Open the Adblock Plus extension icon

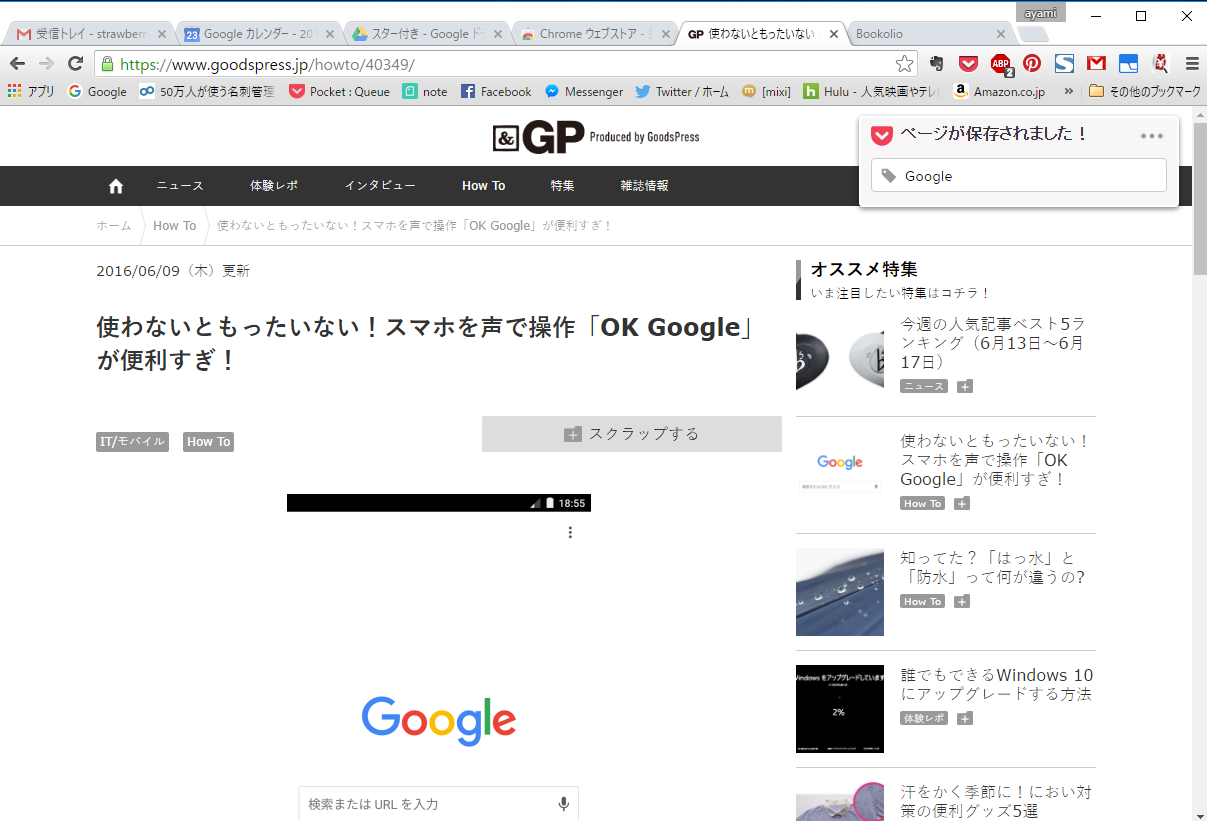click(x=1000, y=64)
